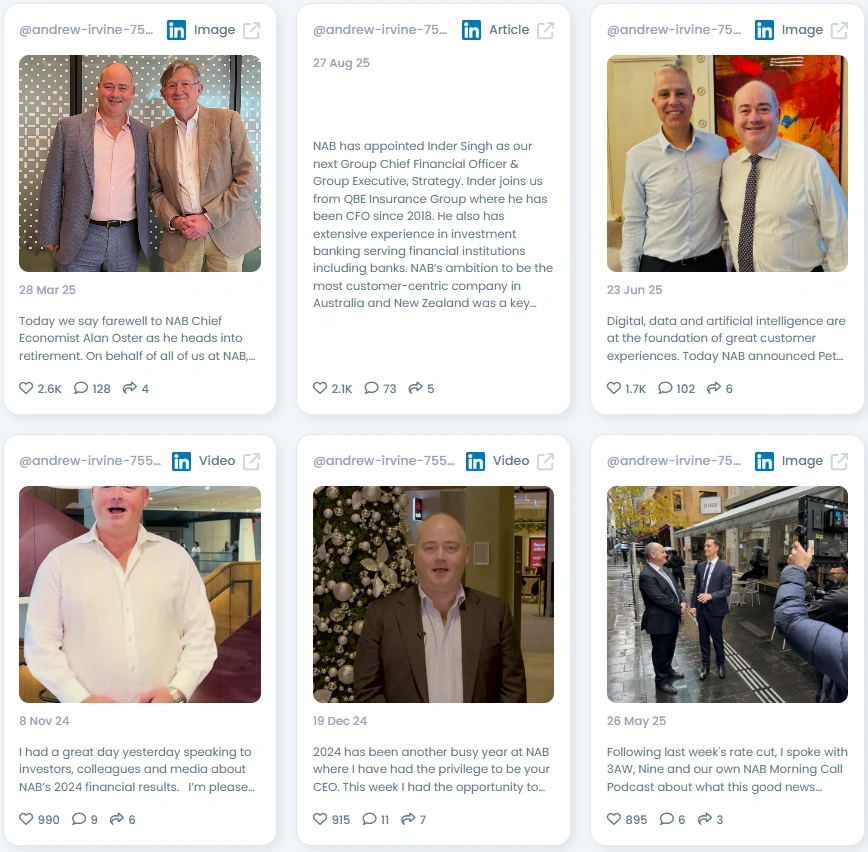Open rainy street interview photo
Image resolution: width=868 pixels, height=852 pixels.
pos(727,595)
